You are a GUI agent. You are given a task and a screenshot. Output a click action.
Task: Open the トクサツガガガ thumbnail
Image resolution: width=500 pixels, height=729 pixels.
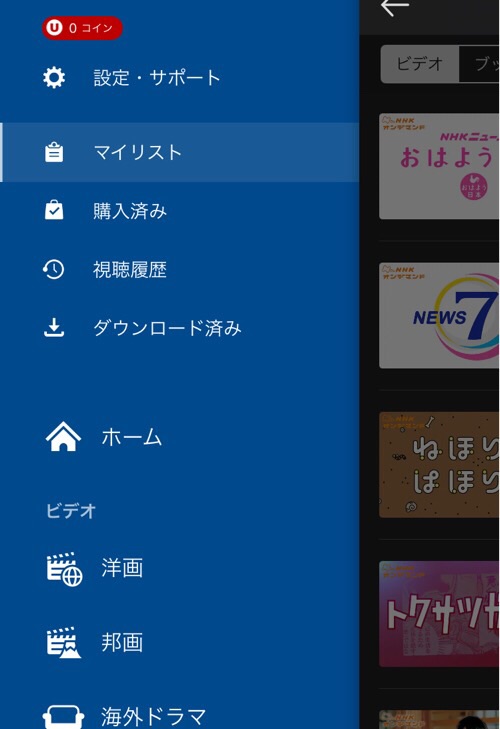(439, 614)
